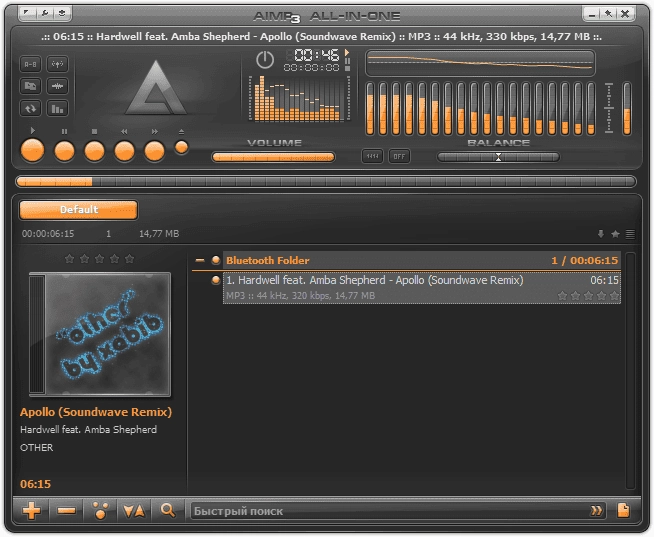Click the small Eject/open files button

181,147
